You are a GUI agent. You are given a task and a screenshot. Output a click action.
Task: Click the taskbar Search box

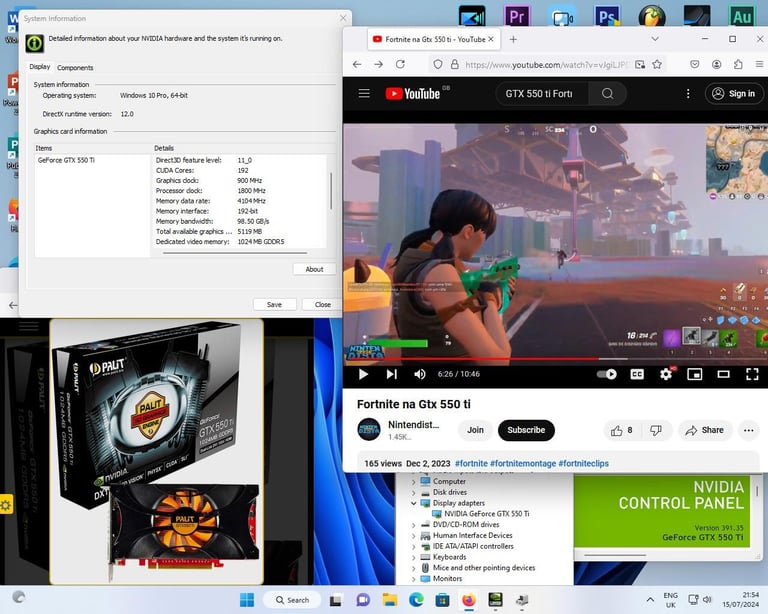(x=292, y=600)
